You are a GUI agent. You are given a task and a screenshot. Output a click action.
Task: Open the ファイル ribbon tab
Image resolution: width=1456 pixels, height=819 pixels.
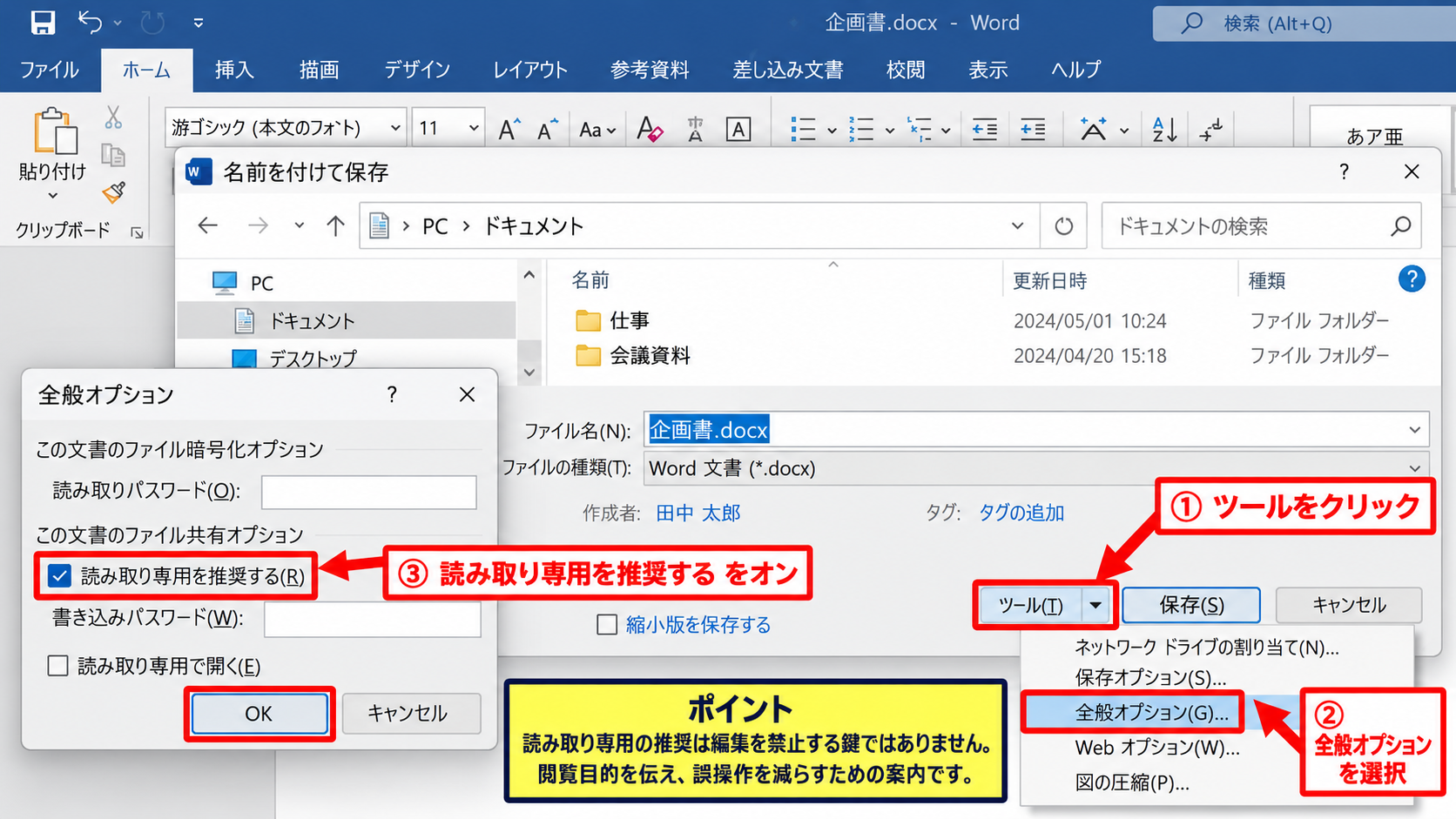click(x=50, y=70)
